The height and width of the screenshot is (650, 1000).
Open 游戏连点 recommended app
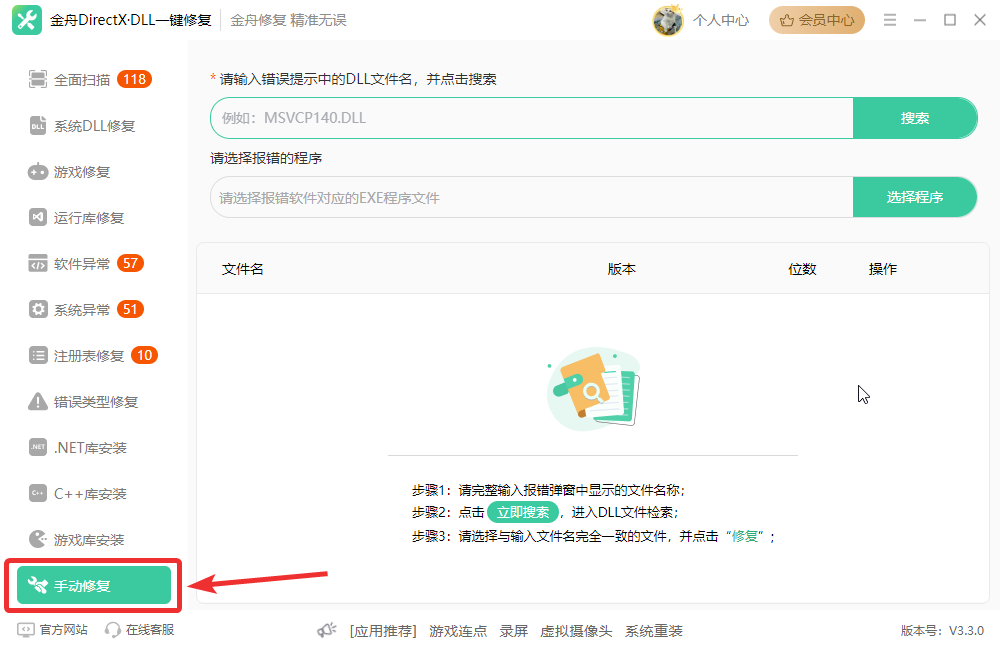tap(458, 631)
